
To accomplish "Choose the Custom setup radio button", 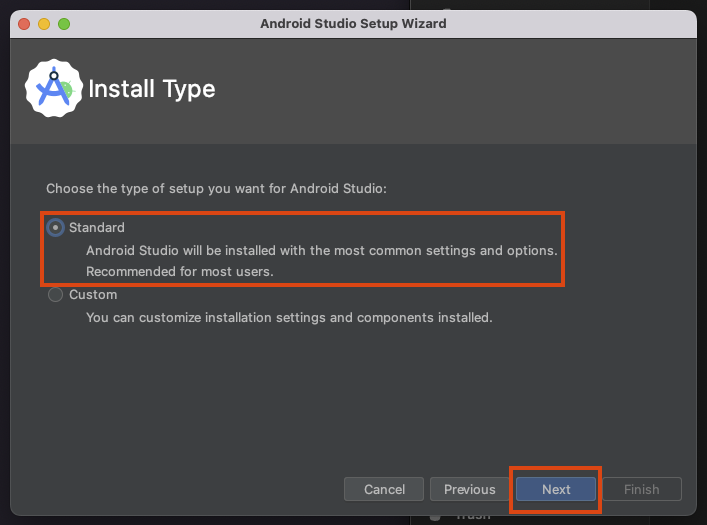I will point(55,295).
